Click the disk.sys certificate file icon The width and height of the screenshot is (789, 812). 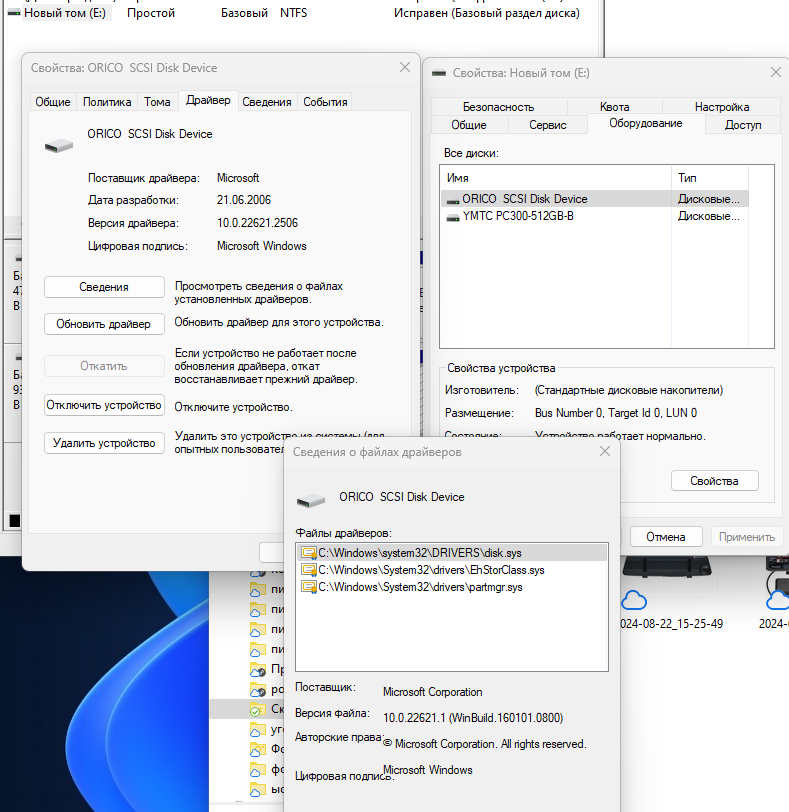pos(309,553)
